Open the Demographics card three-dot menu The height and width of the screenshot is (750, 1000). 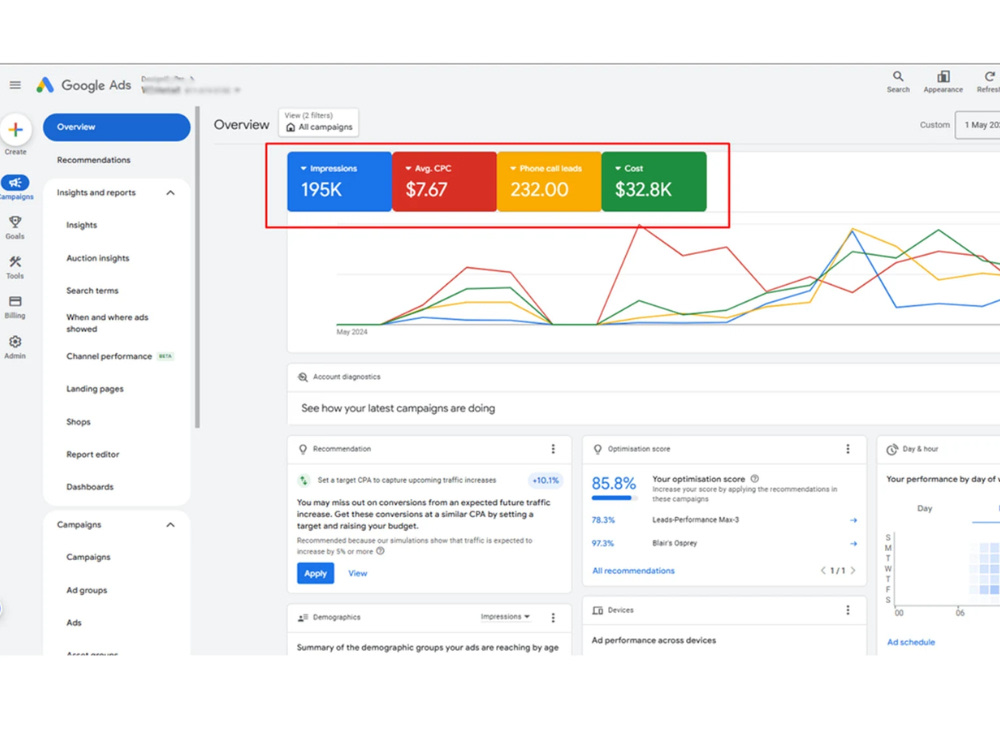(553, 617)
